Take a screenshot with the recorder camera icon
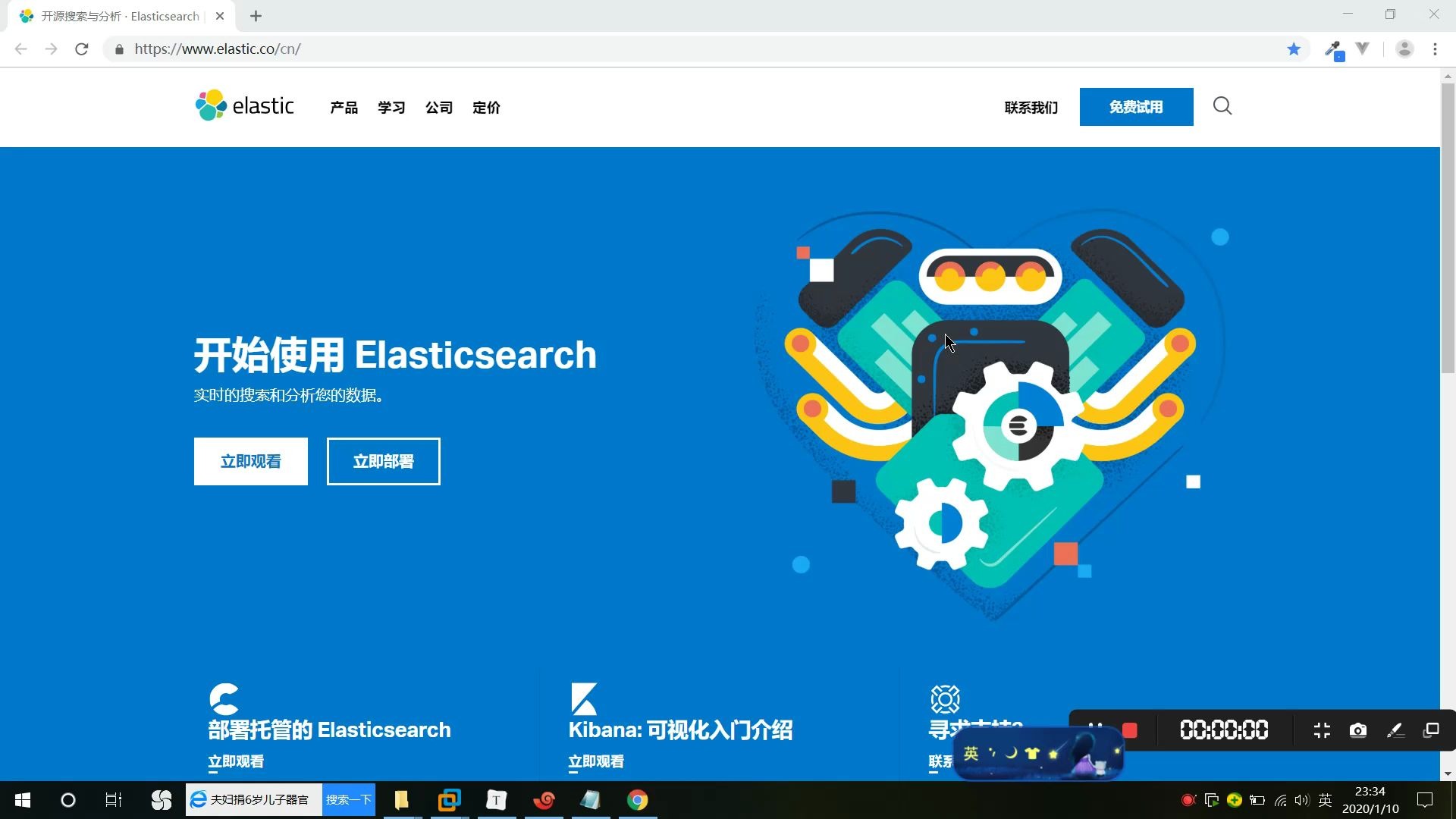This screenshot has height=819, width=1456. pyautogui.click(x=1358, y=730)
